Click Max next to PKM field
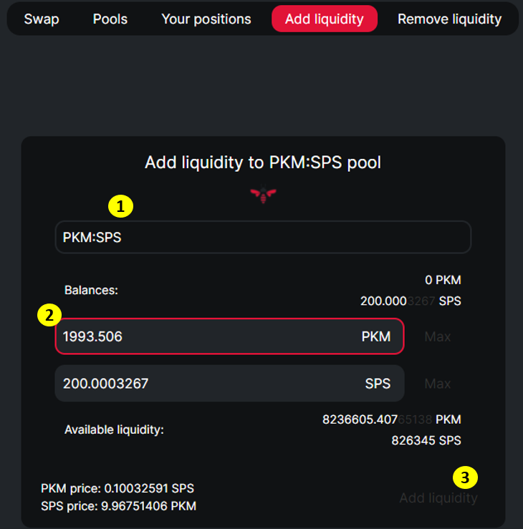This screenshot has height=529, width=523. tap(438, 336)
